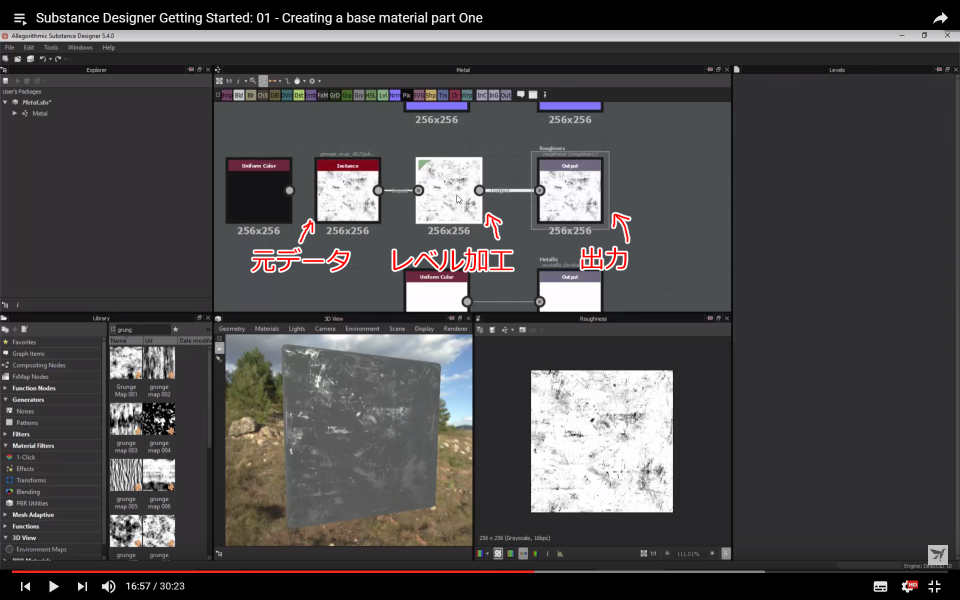Click the graph zoom magnifier icon
Image resolution: width=960 pixels, height=600 pixels.
coord(253,81)
